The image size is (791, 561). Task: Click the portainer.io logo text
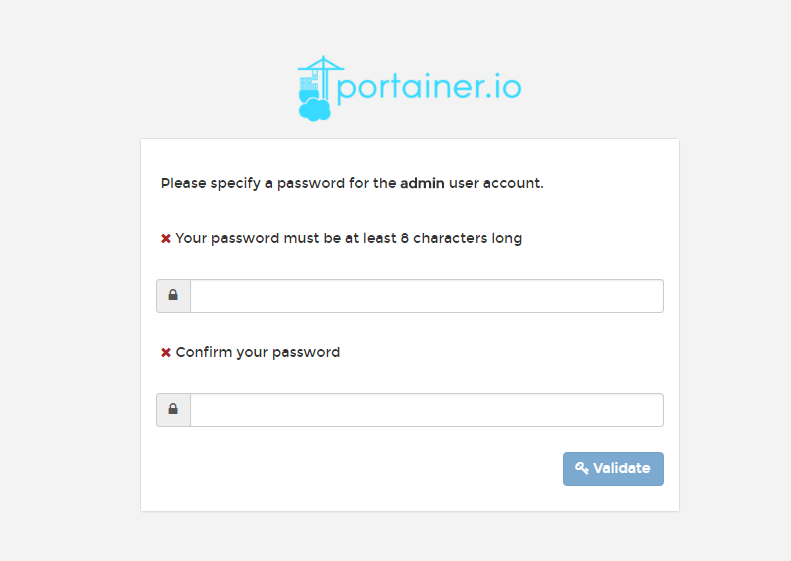click(428, 87)
